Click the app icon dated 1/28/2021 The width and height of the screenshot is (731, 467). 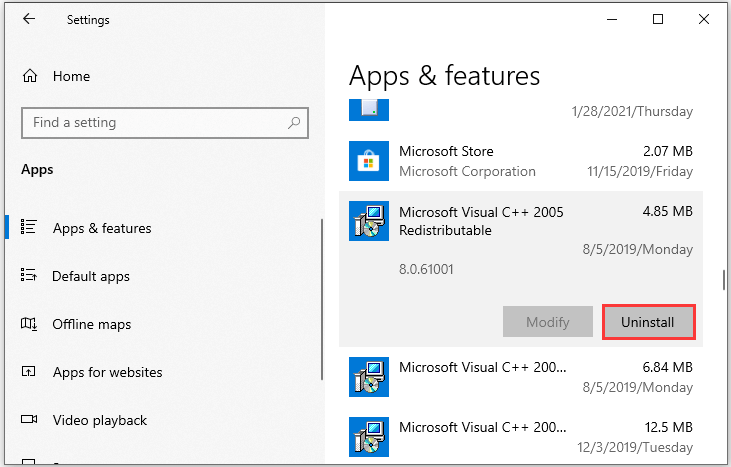pyautogui.click(x=369, y=110)
